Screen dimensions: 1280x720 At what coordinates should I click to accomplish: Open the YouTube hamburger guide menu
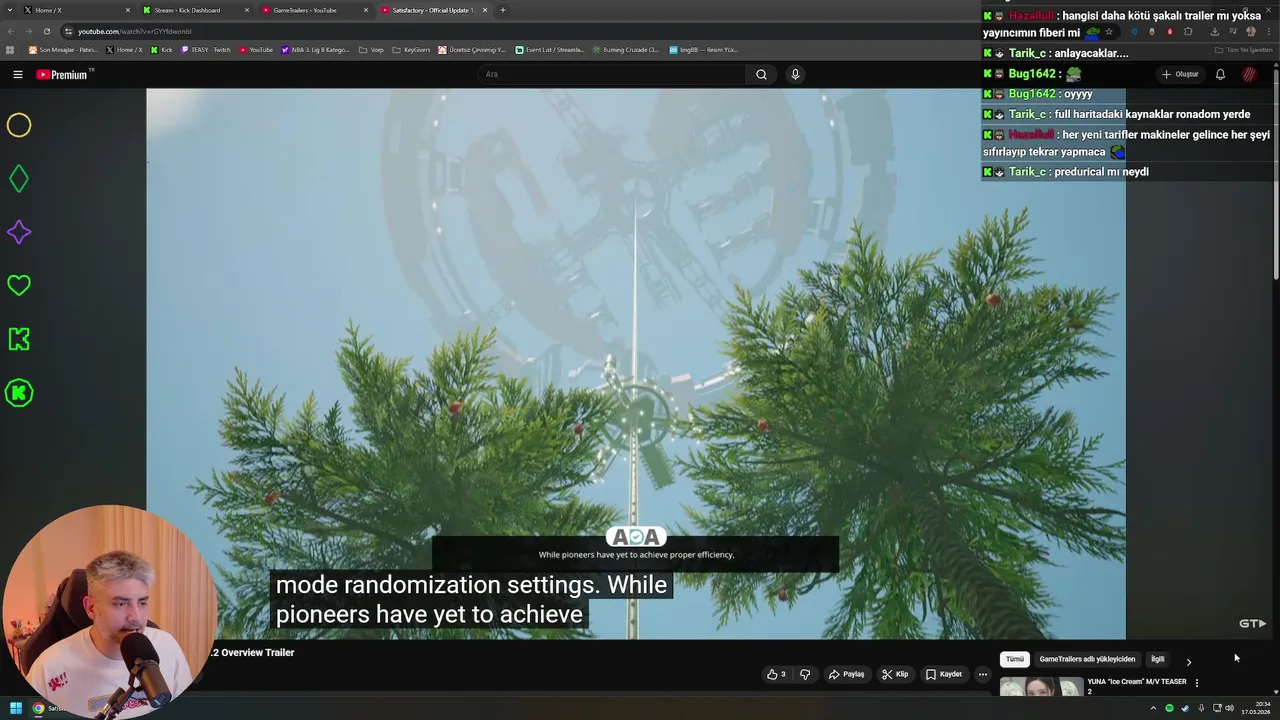[x=18, y=74]
